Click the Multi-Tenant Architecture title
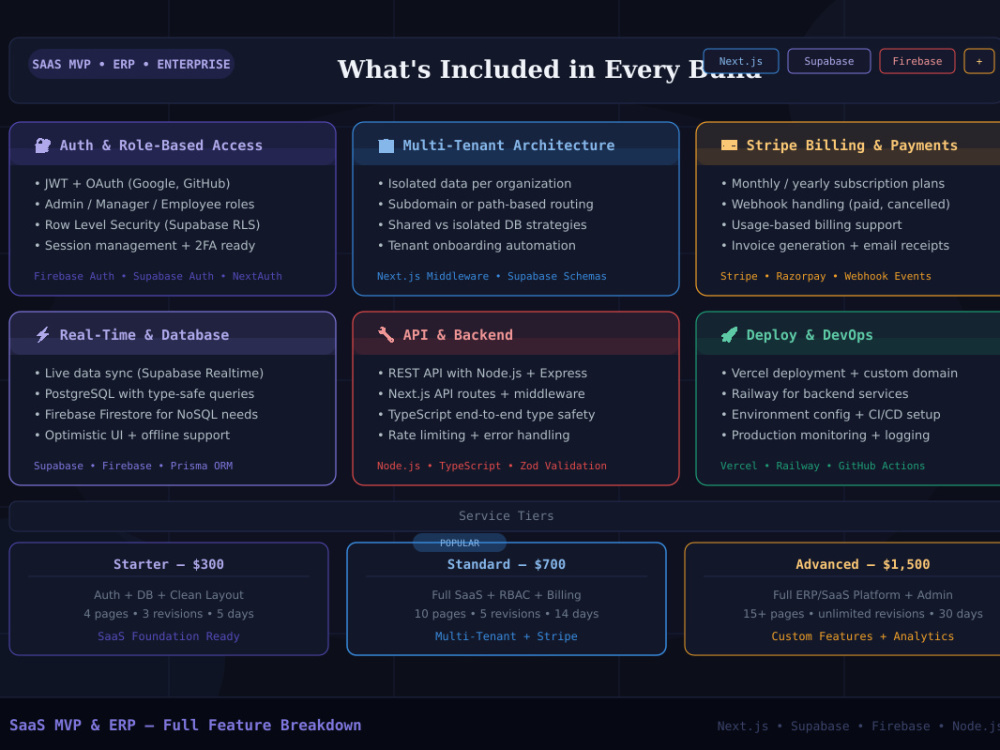 click(x=508, y=145)
